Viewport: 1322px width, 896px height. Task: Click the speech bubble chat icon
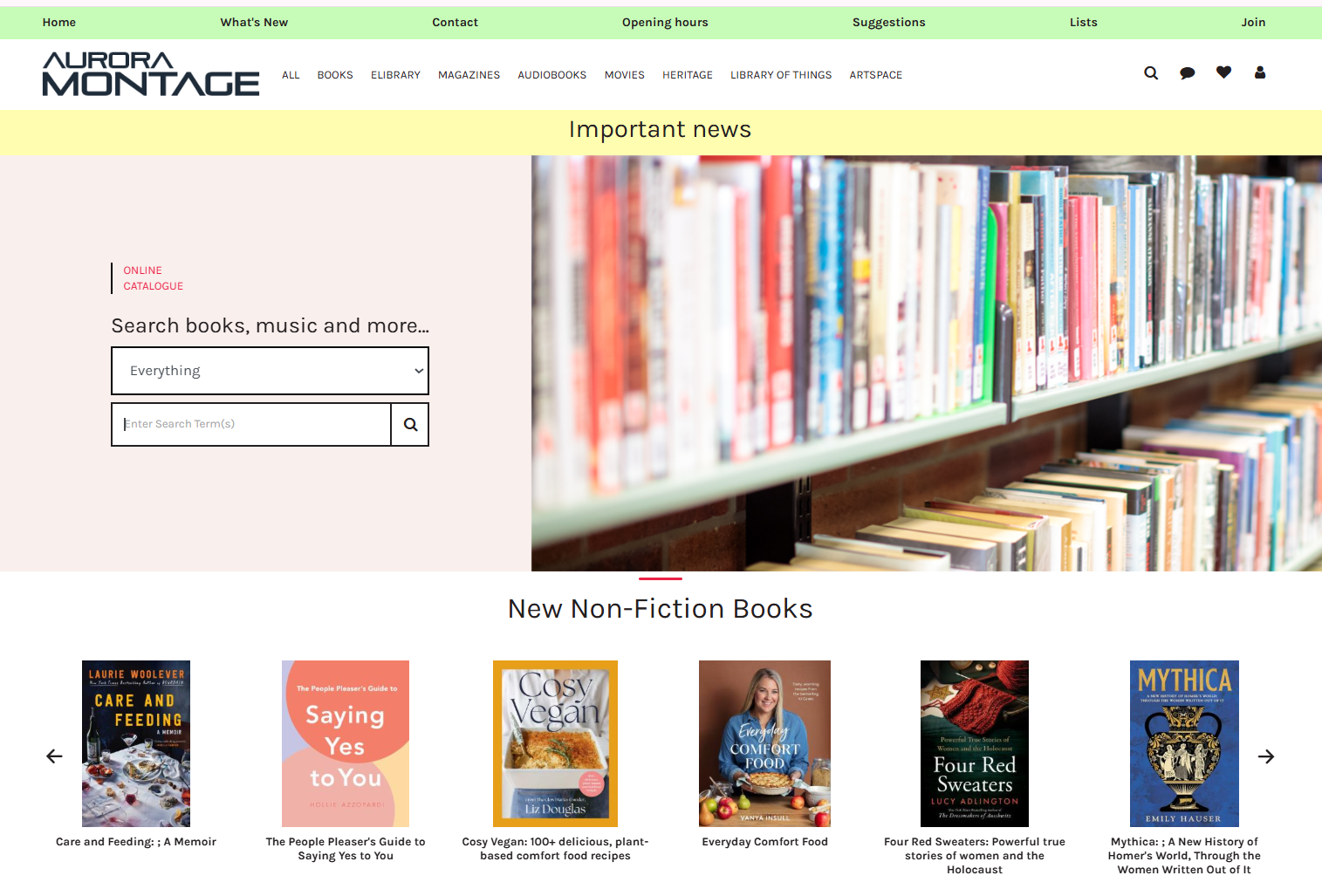tap(1187, 73)
